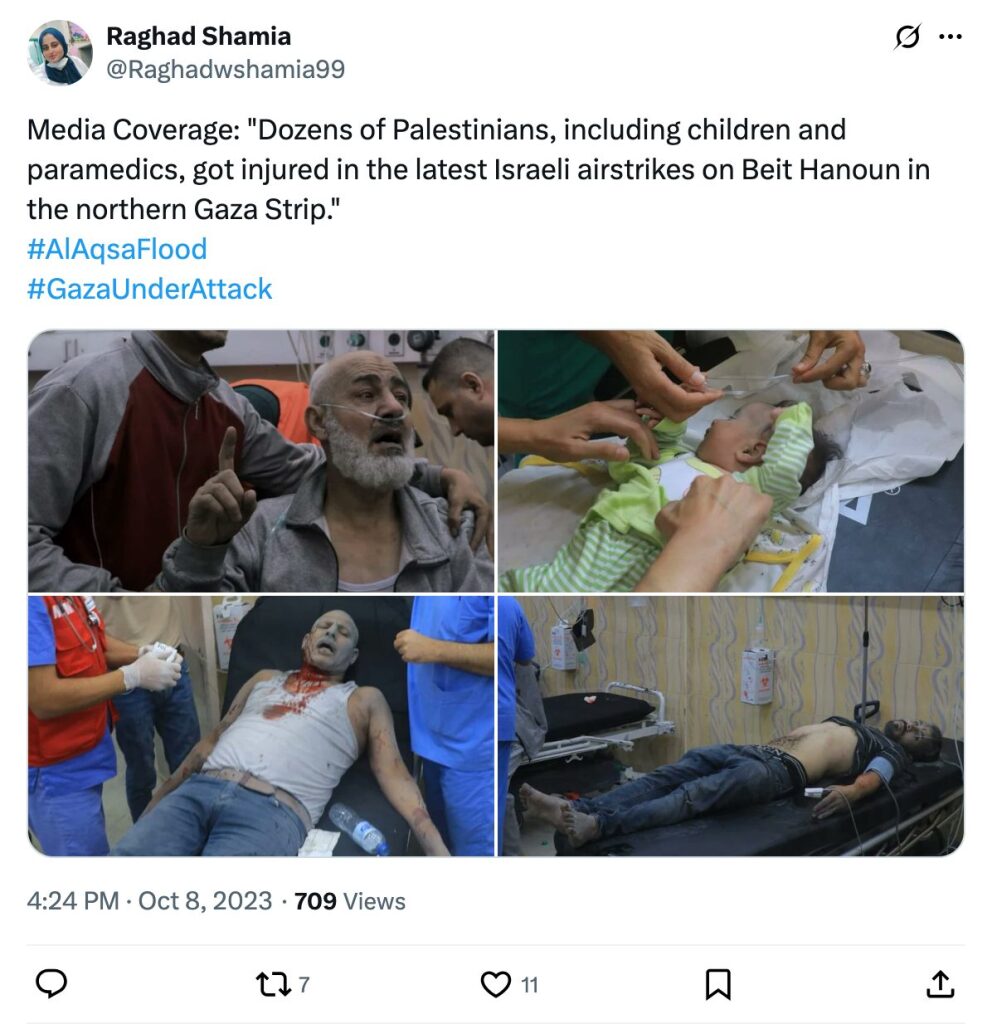Open Raghad Shamia's profile avatar

[x=59, y=52]
